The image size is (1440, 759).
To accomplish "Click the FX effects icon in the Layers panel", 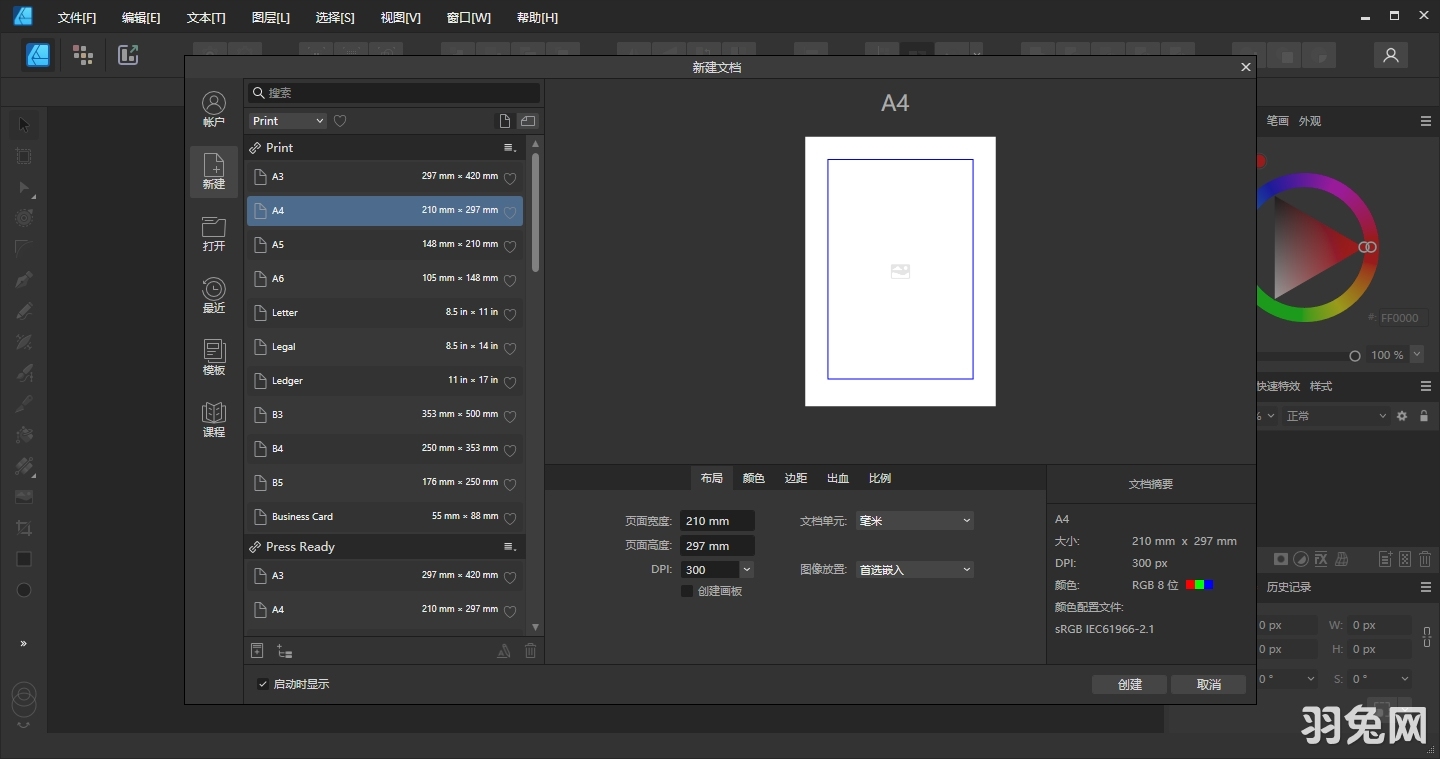I will [x=1320, y=559].
